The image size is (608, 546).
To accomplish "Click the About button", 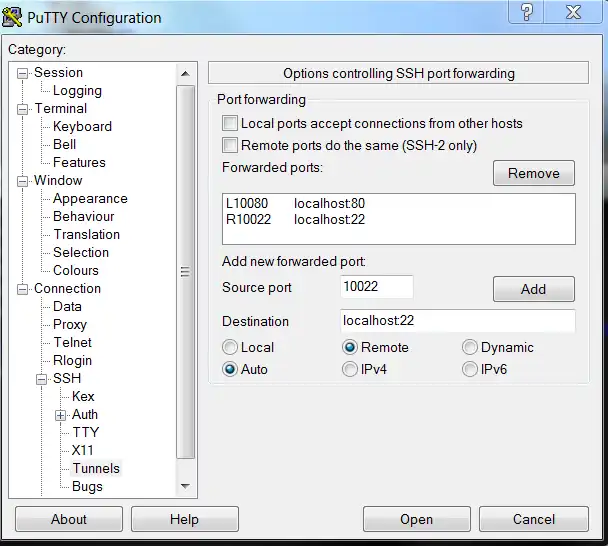I will tap(69, 519).
